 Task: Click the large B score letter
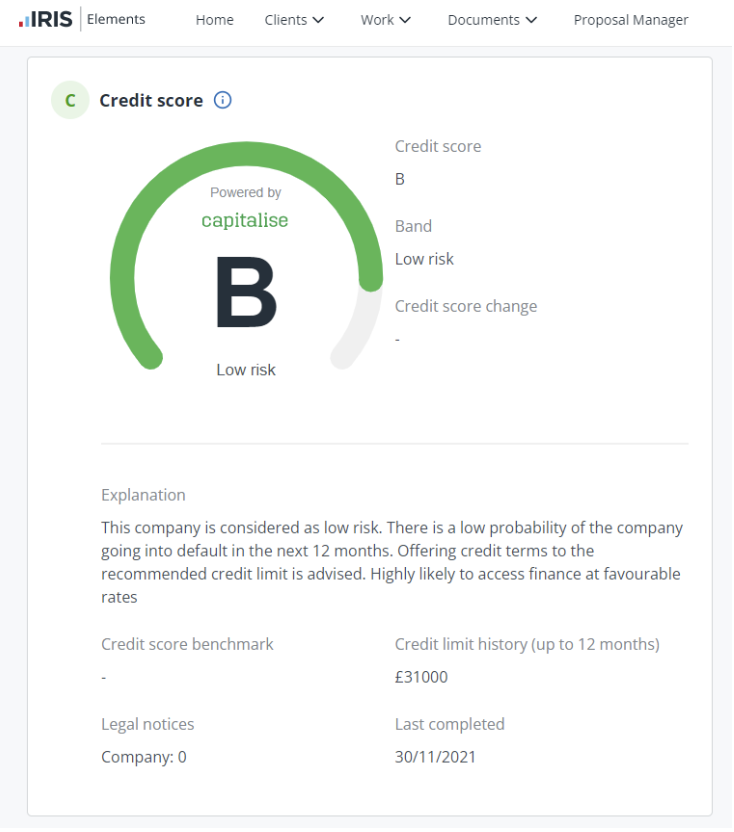point(247,292)
